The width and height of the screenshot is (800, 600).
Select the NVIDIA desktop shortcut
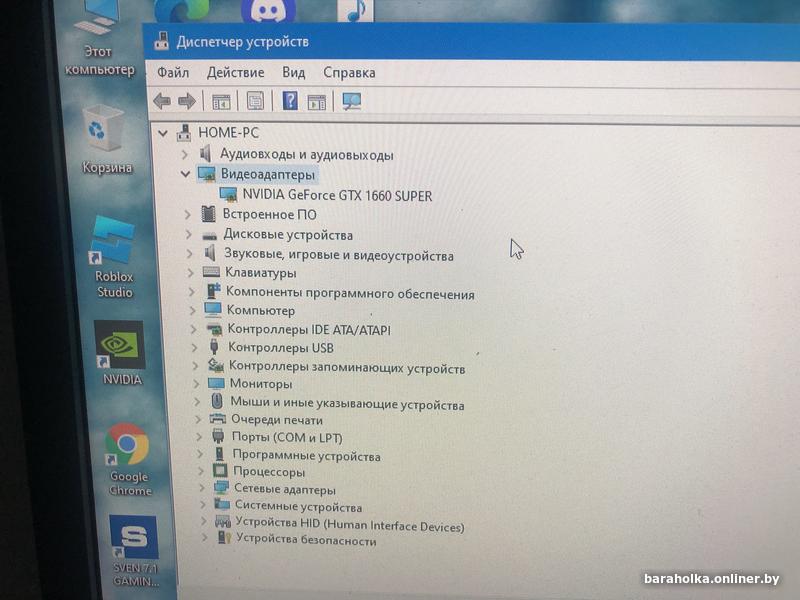[120, 353]
